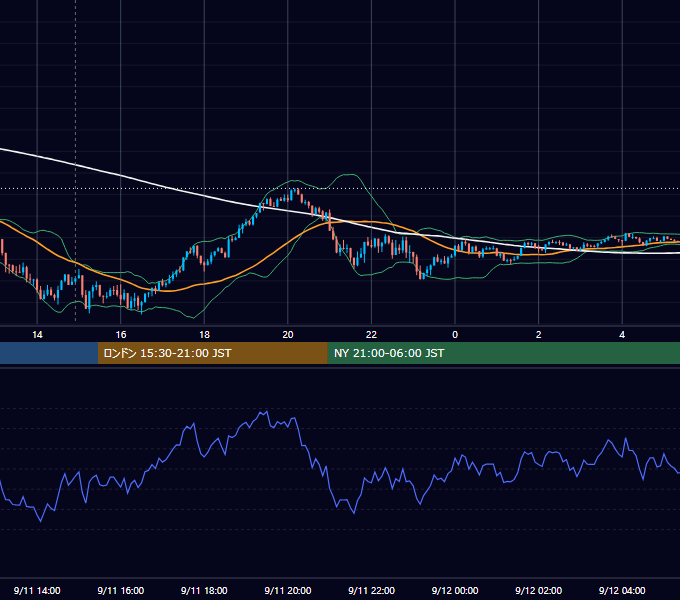Click hour label 22 on price chart axis
Image resolution: width=680 pixels, height=600 pixels.
coord(371,335)
